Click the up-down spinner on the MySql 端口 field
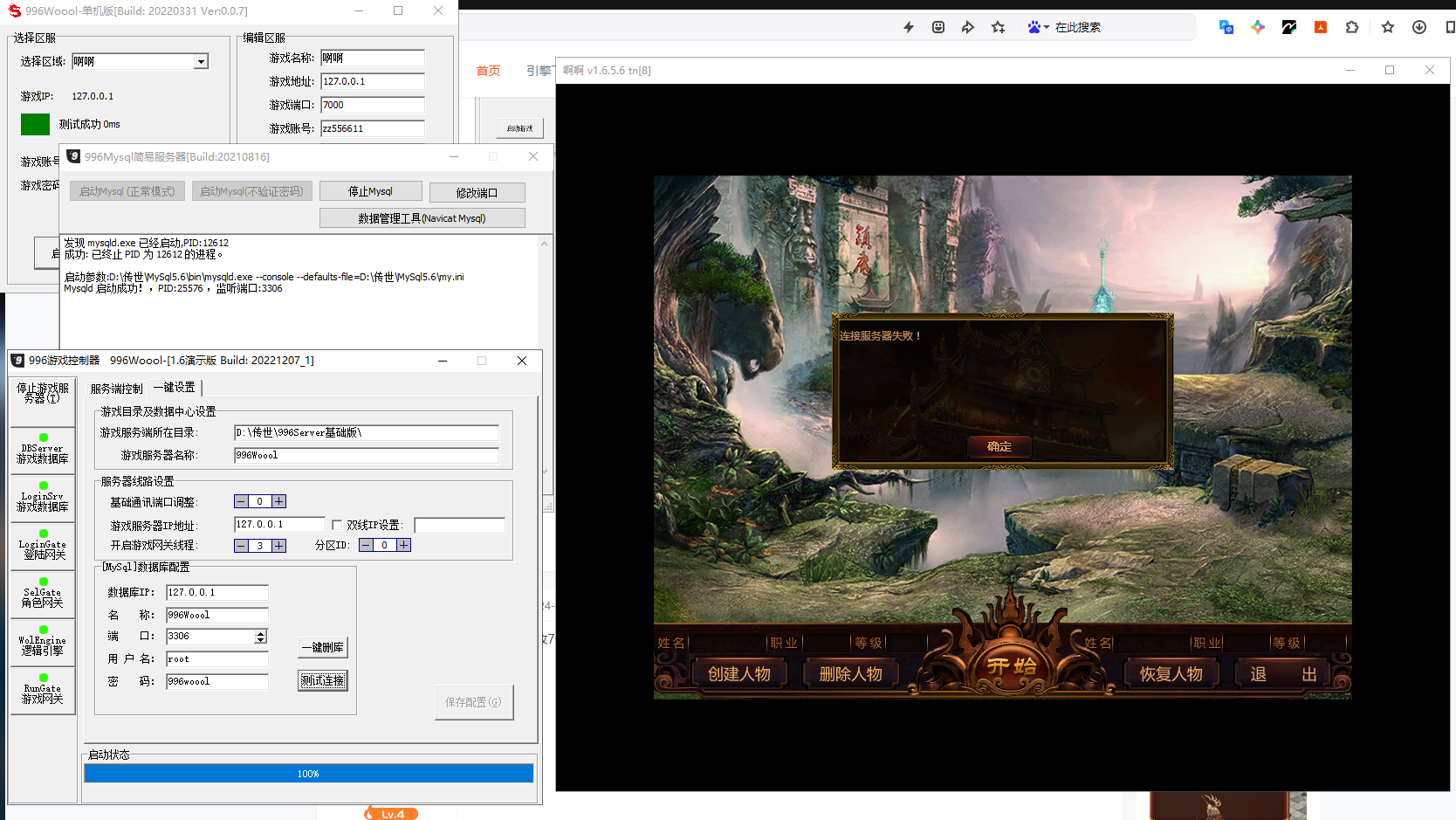This screenshot has height=820, width=1456. [x=260, y=637]
